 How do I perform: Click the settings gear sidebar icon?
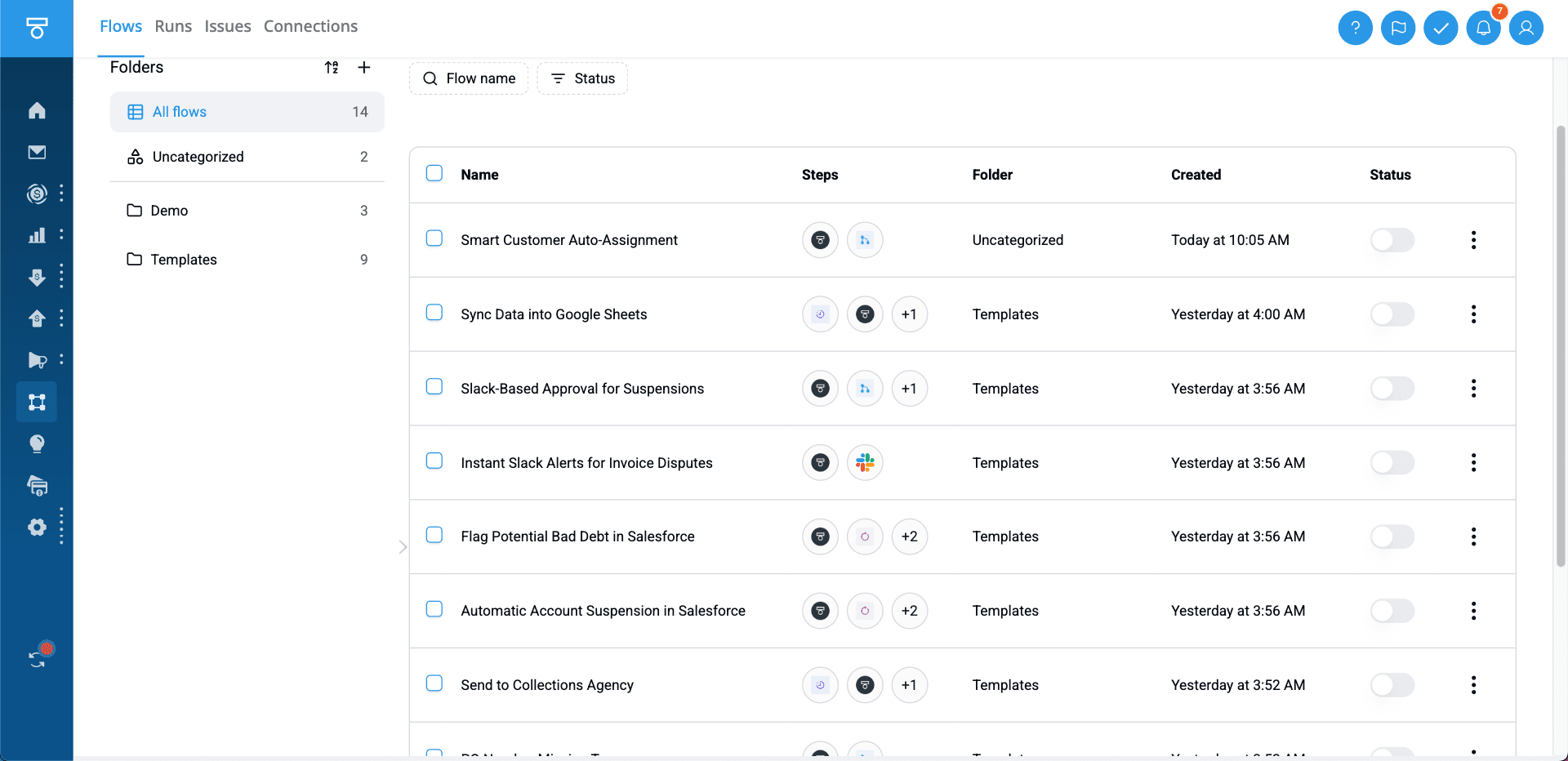point(37,527)
